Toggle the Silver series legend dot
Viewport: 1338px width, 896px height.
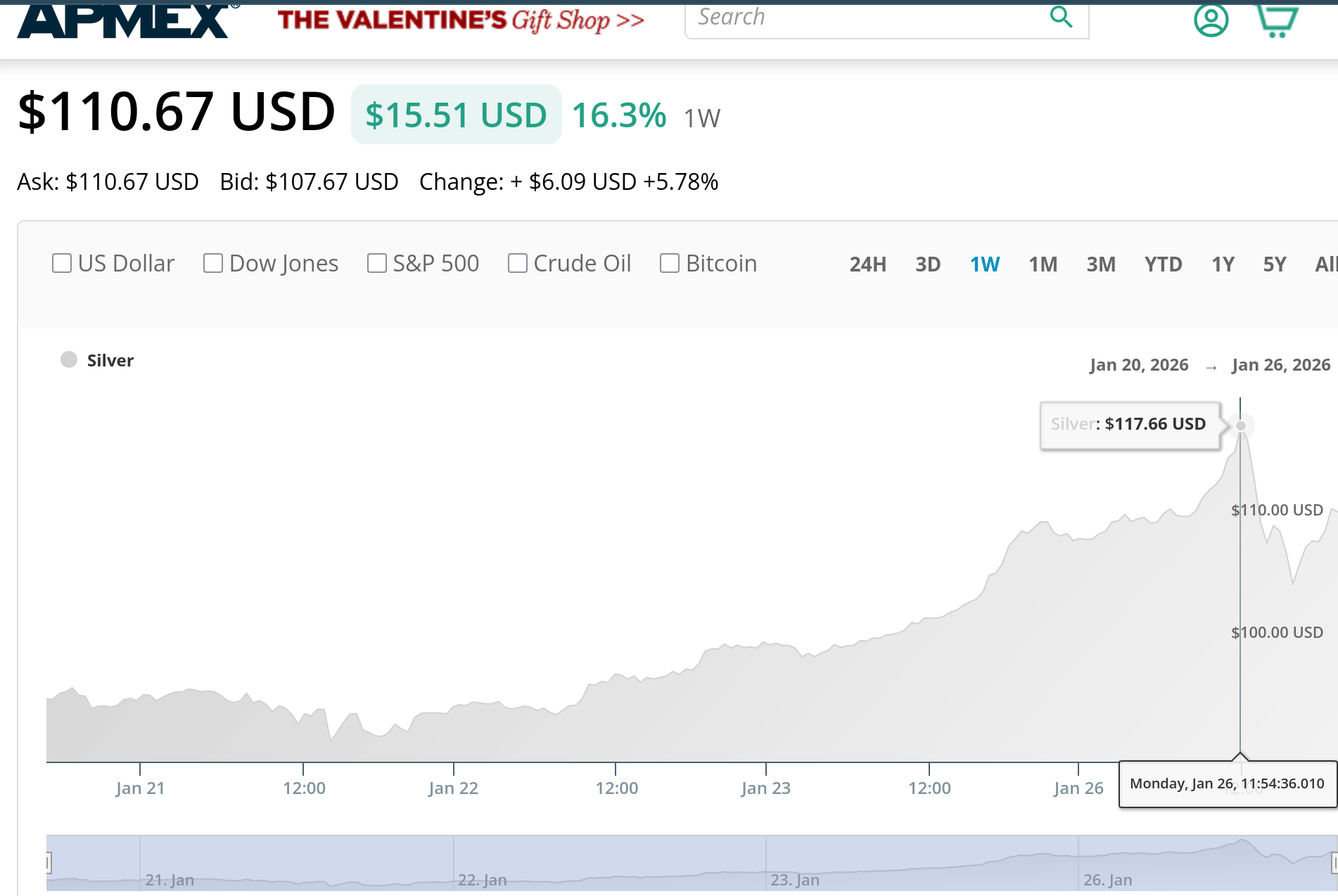point(69,359)
